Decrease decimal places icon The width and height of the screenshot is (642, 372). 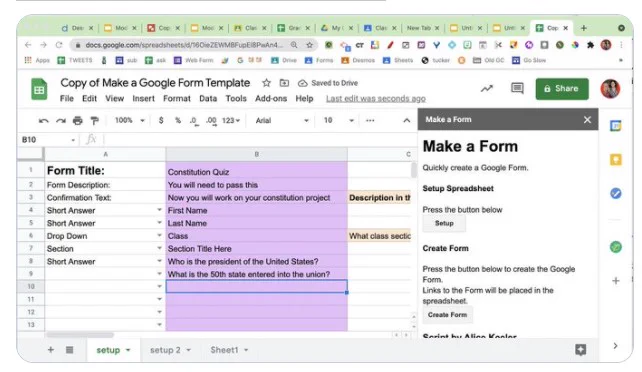click(194, 121)
